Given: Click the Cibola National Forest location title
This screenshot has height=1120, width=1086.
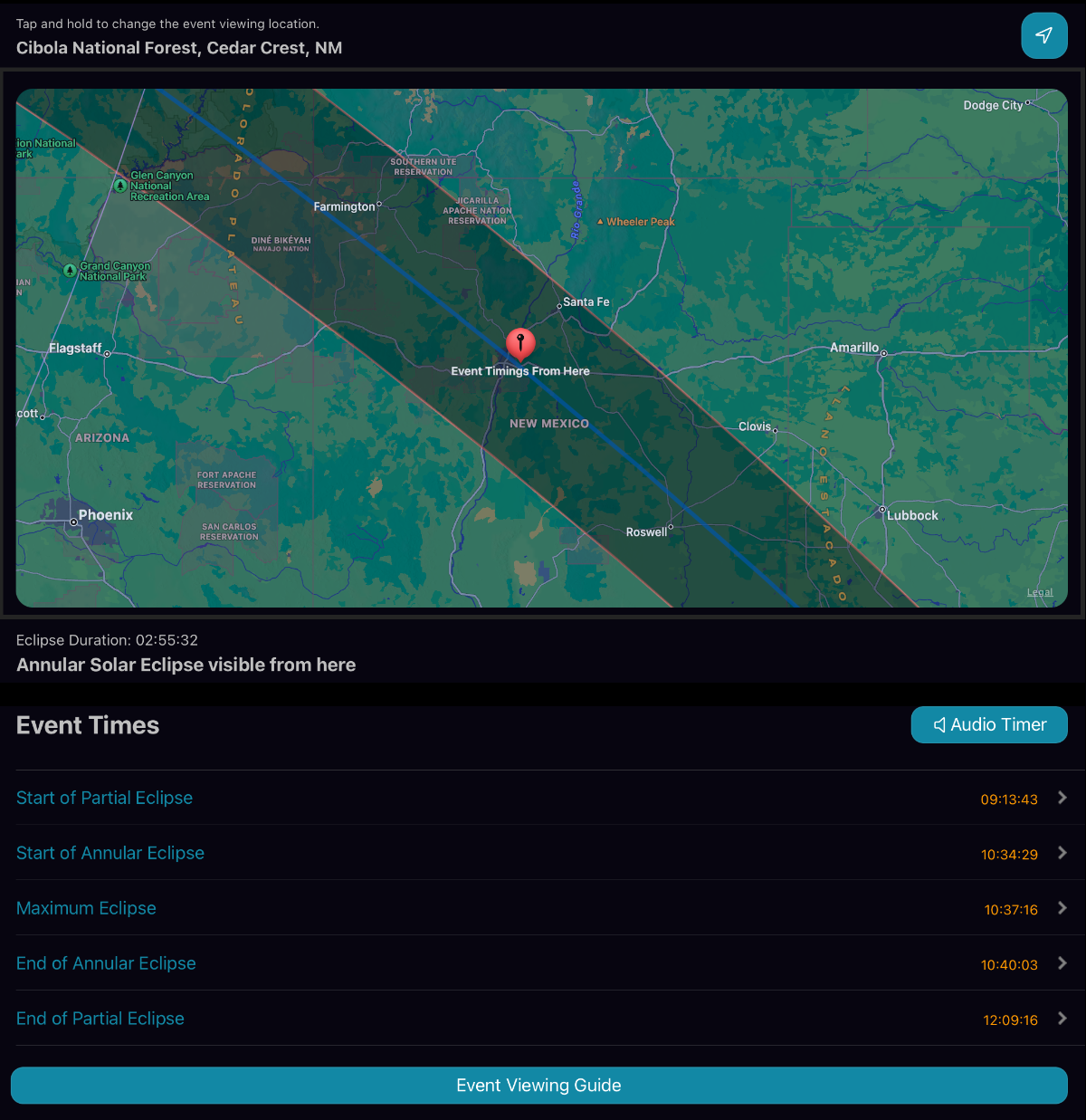Looking at the screenshot, I should tap(178, 47).
